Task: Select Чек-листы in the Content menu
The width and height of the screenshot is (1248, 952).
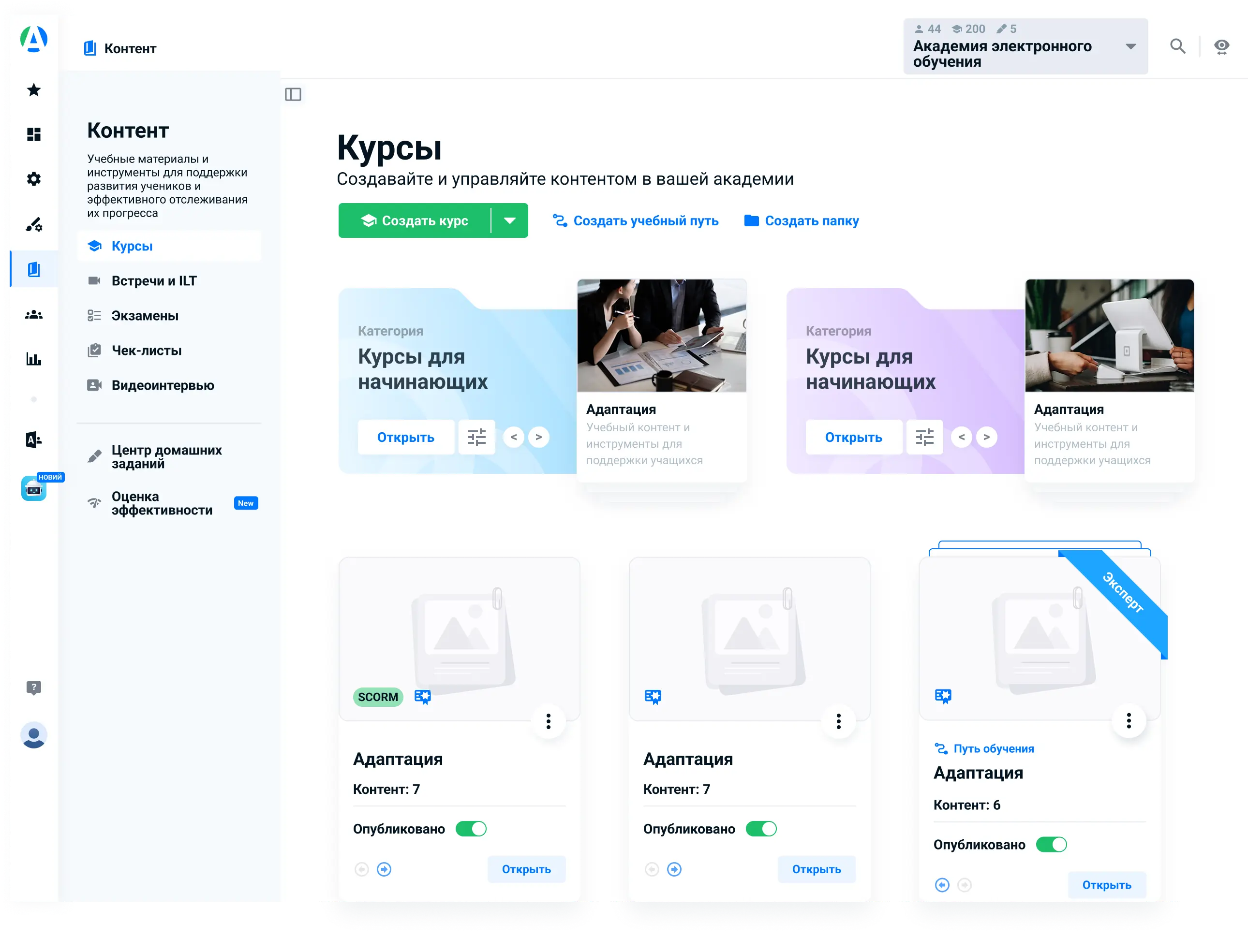Action: [169, 351]
